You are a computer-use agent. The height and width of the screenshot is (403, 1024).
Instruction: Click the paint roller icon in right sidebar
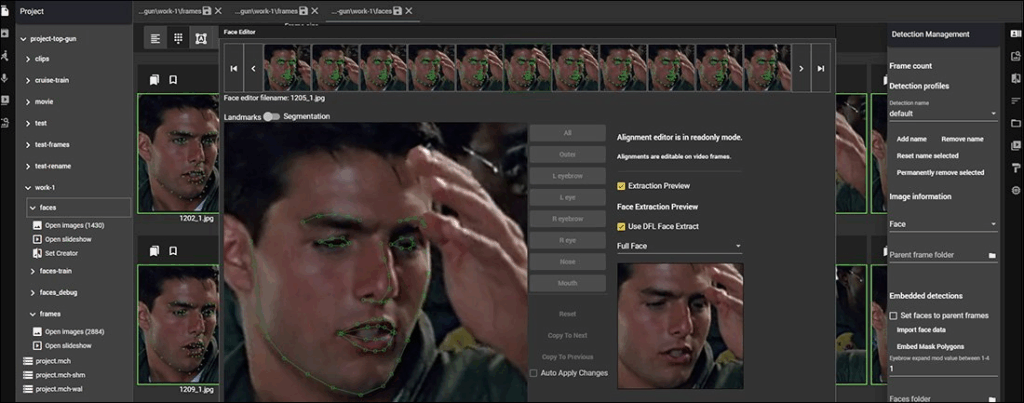click(1016, 167)
